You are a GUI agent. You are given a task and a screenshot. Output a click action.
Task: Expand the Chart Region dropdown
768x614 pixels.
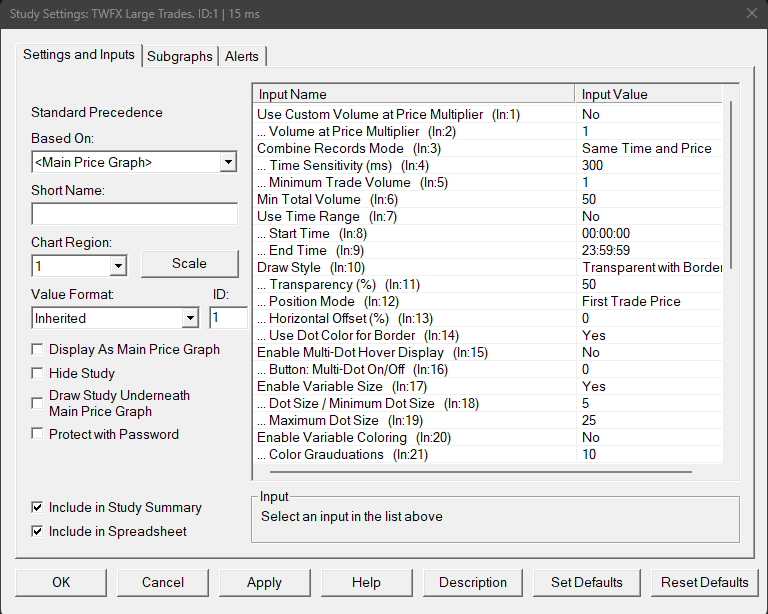click(118, 267)
